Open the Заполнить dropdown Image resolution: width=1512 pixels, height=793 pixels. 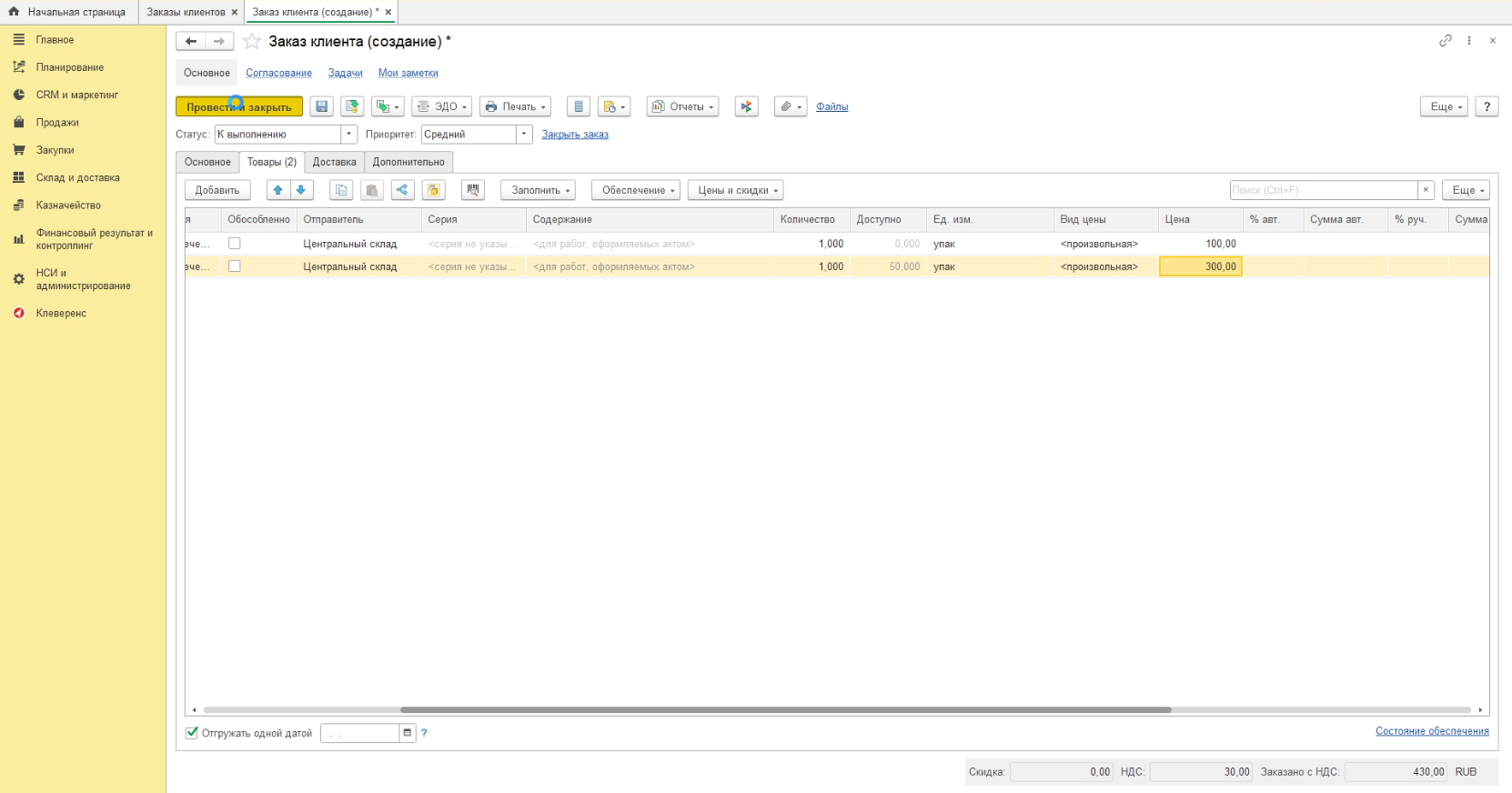[x=539, y=190]
